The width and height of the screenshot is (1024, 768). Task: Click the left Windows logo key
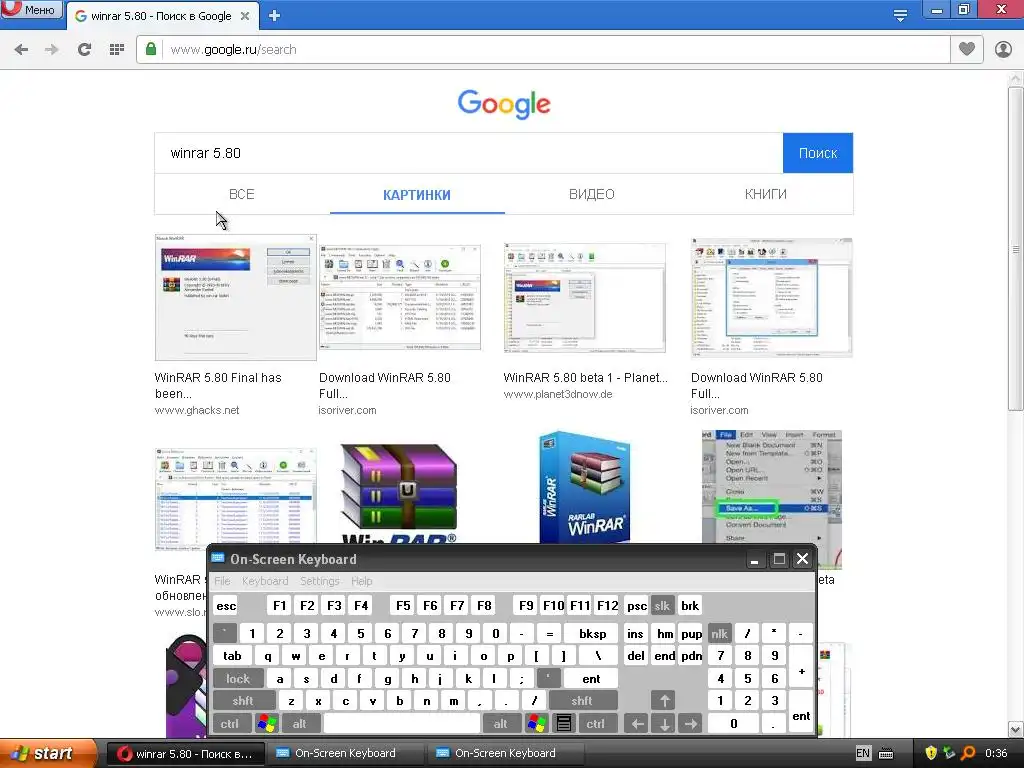(x=266, y=724)
